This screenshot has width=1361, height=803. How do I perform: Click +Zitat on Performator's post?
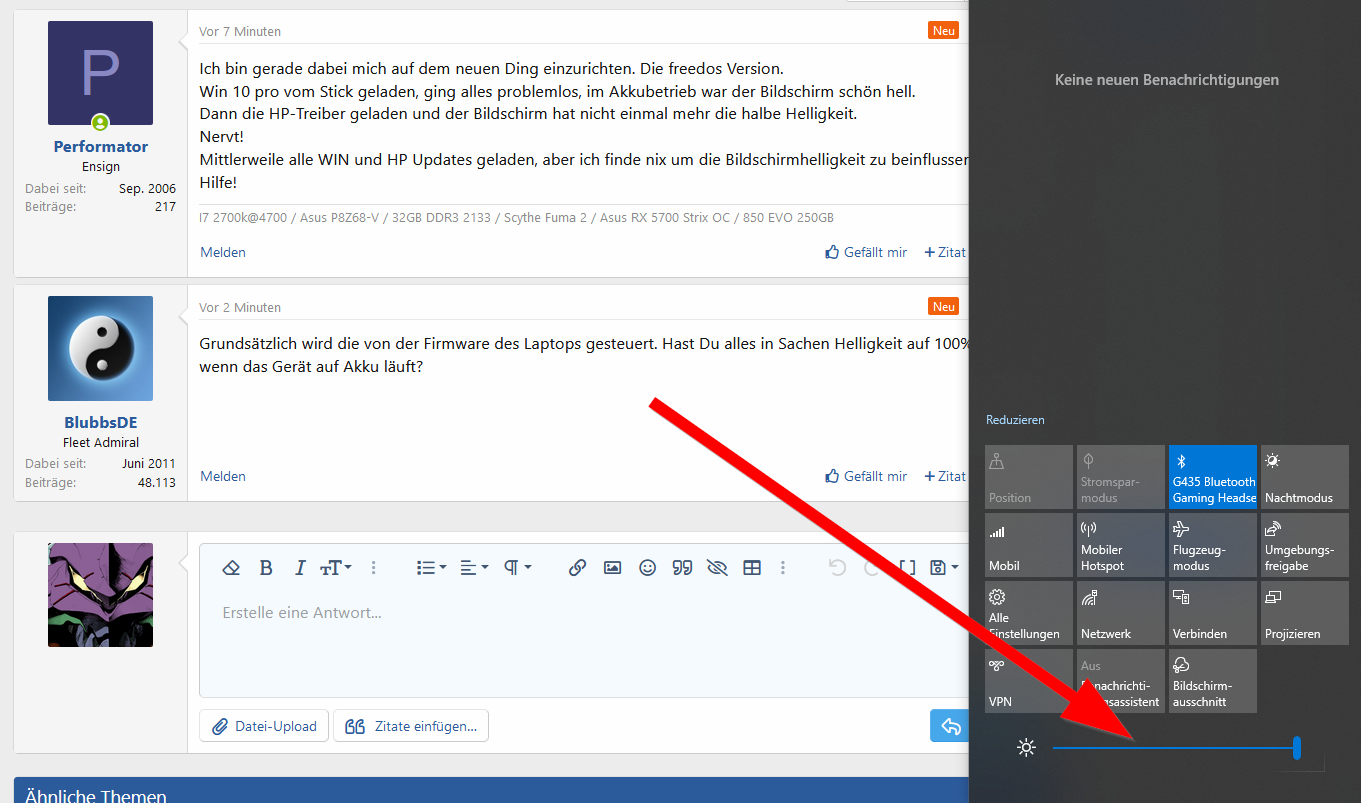[x=945, y=252]
